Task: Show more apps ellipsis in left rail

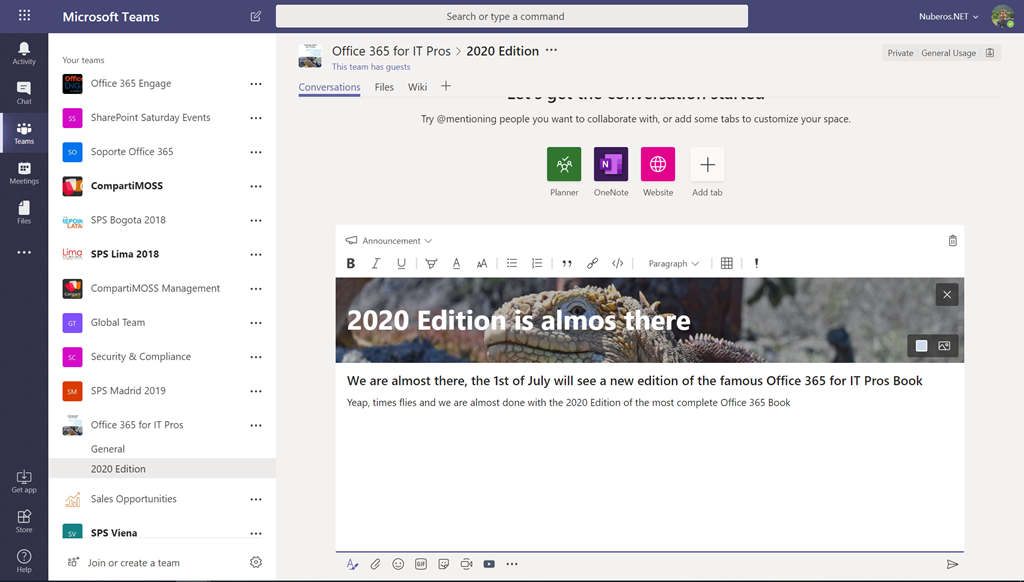Action: point(24,252)
